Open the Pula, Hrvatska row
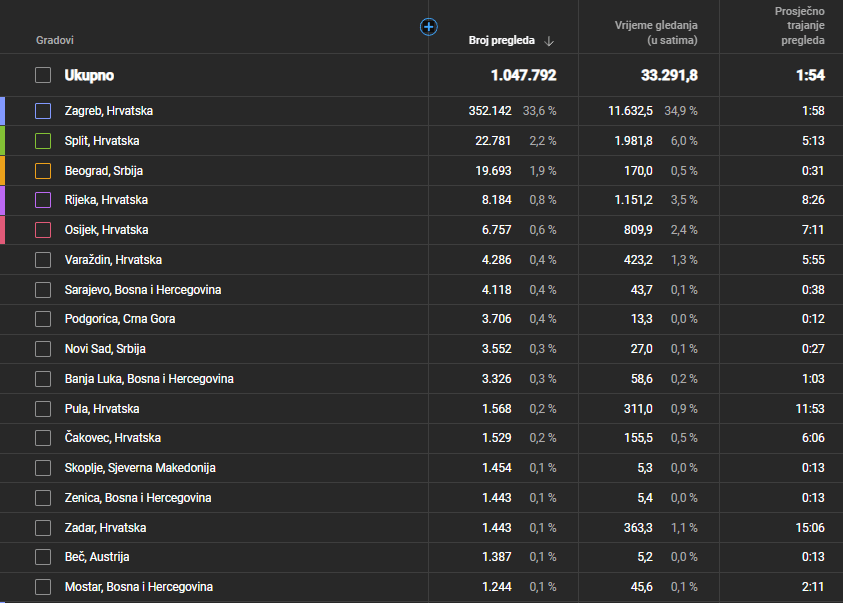Screen dimensions: 843x603 [x=101, y=409]
